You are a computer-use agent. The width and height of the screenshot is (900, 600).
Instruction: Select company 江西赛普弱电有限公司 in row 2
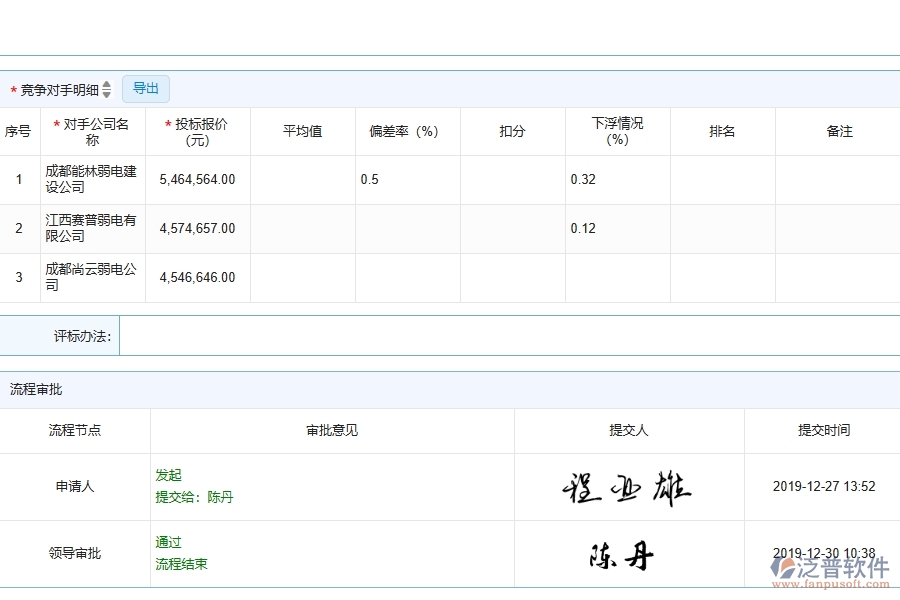tap(92, 228)
